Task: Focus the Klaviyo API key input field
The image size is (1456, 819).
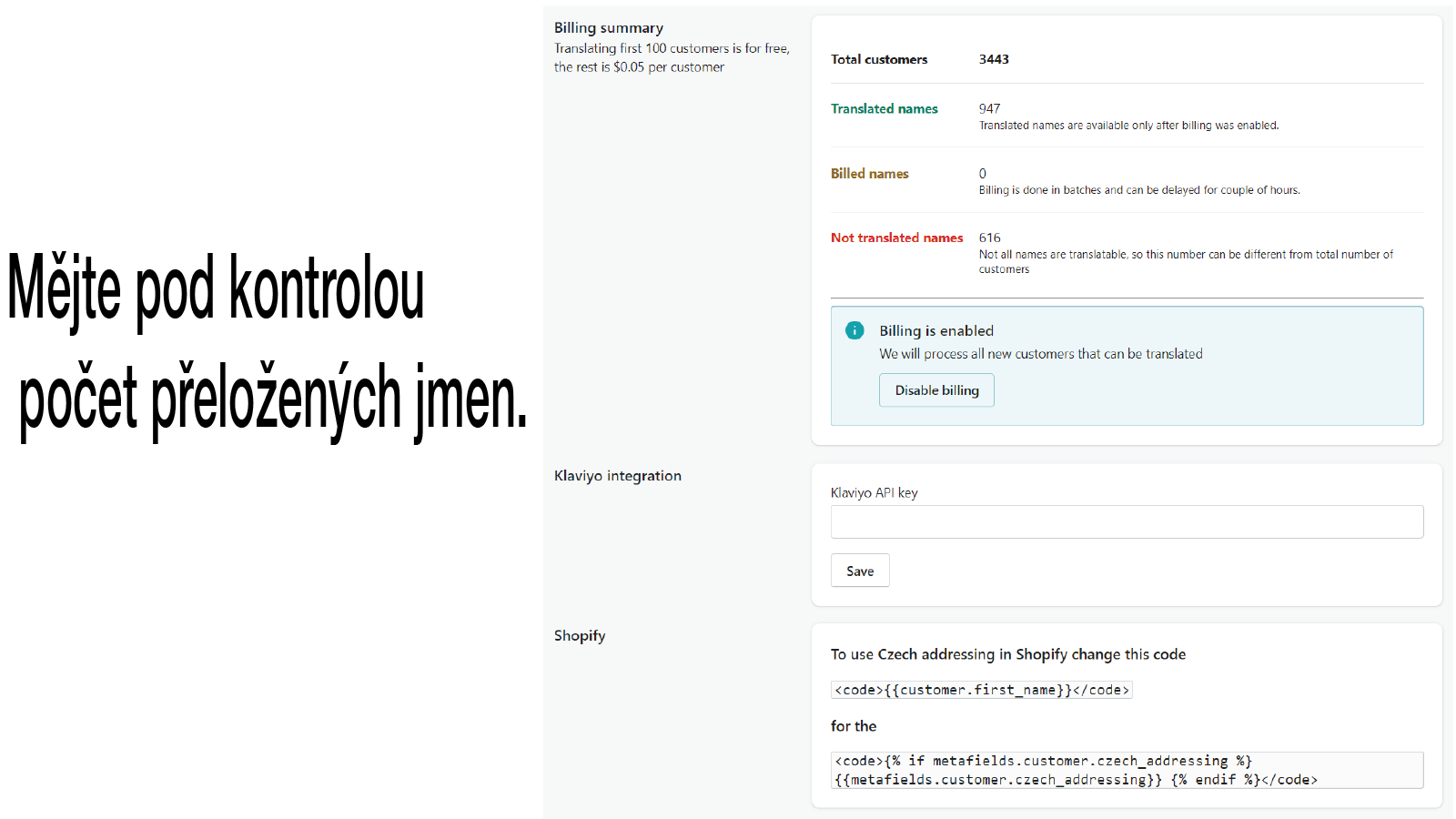Action: click(x=1126, y=522)
